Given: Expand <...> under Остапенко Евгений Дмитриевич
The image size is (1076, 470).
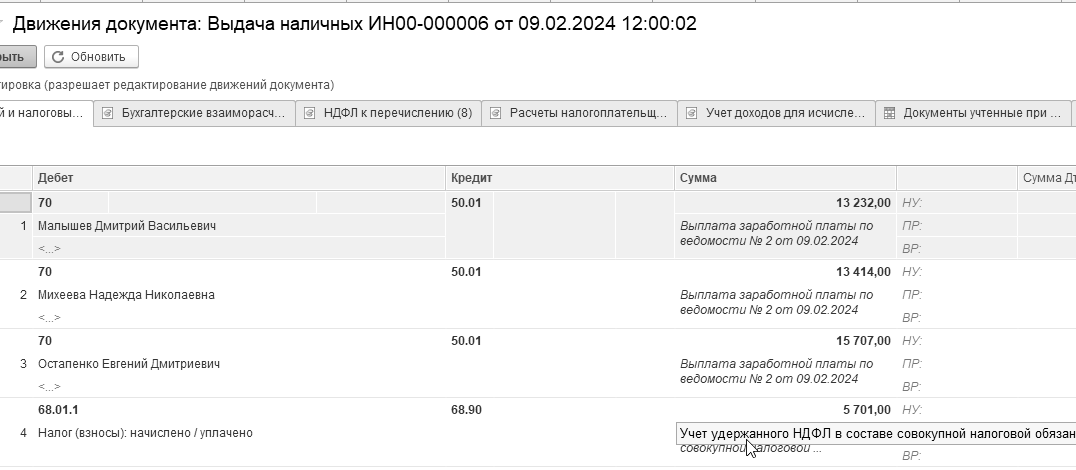Looking at the screenshot, I should click(x=49, y=386).
